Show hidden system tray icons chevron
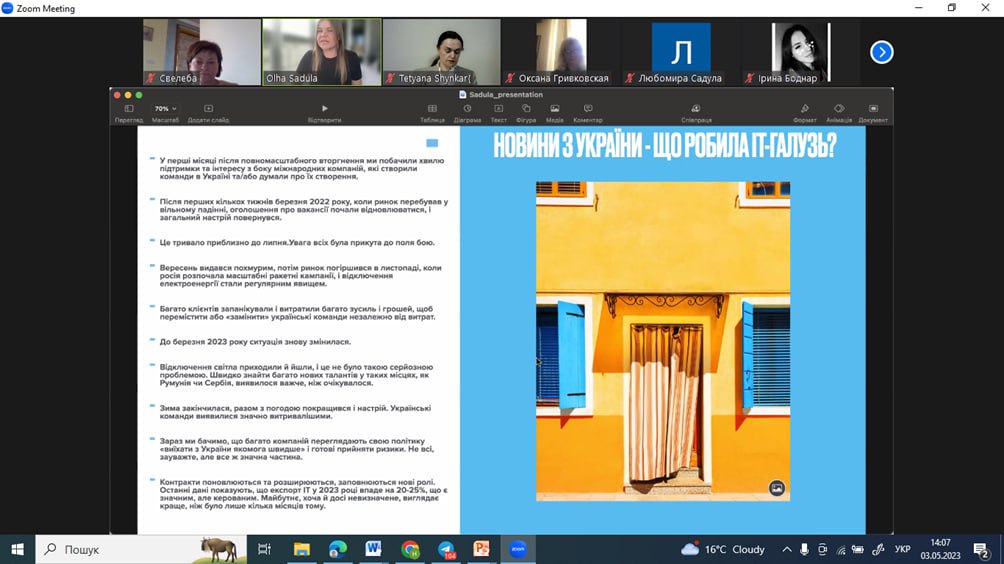Image resolution: width=1004 pixels, height=564 pixels. tap(786, 549)
